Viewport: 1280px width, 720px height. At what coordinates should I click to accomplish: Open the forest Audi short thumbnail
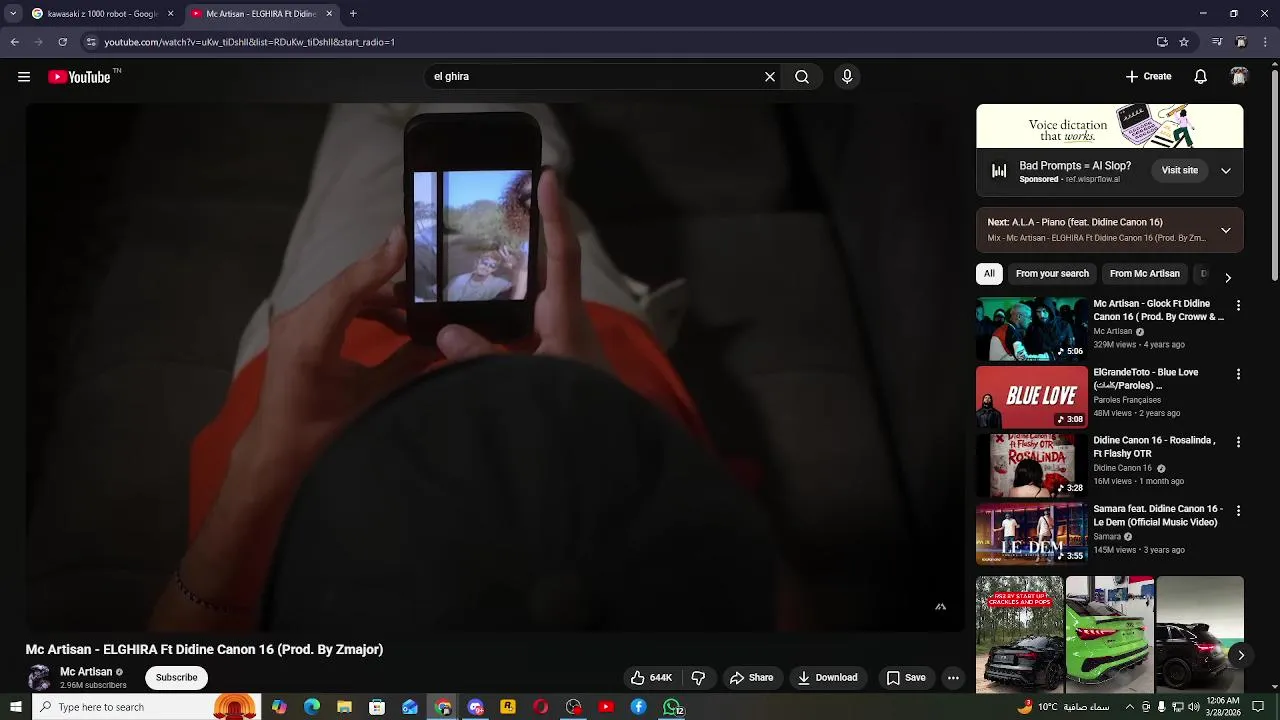pyautogui.click(x=1020, y=634)
